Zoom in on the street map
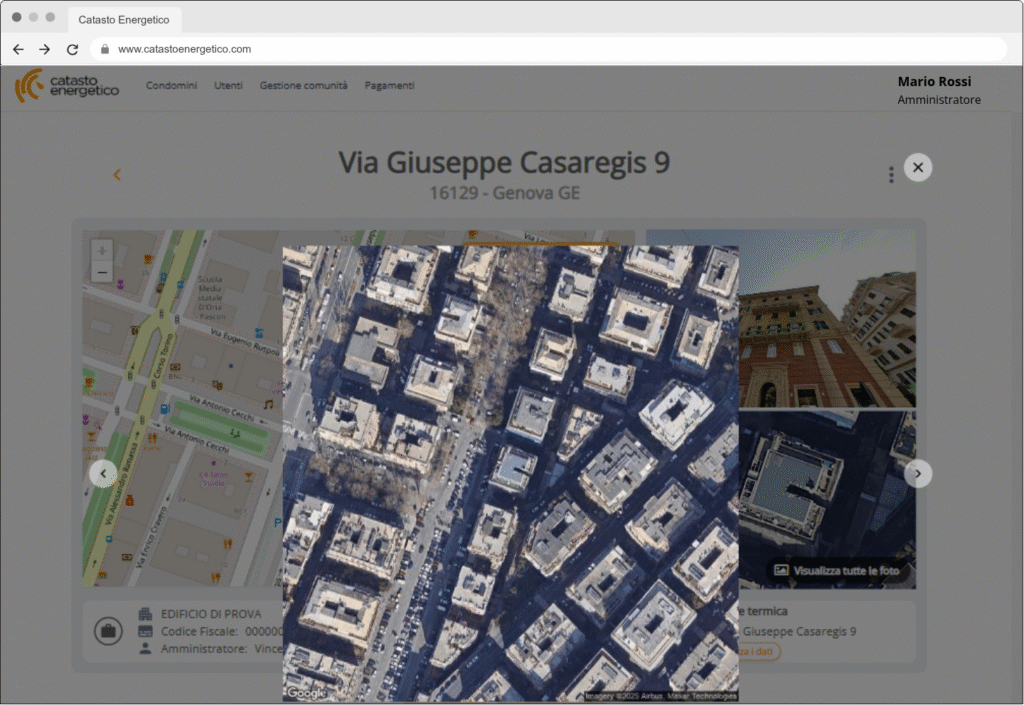The image size is (1024, 705). coord(102,250)
